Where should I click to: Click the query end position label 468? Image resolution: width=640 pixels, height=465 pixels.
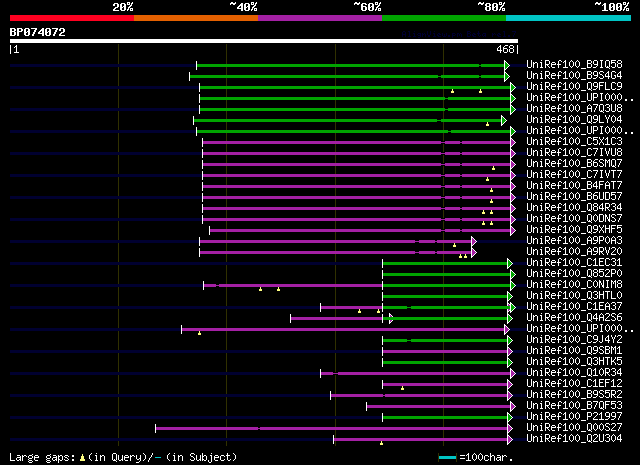[505, 49]
